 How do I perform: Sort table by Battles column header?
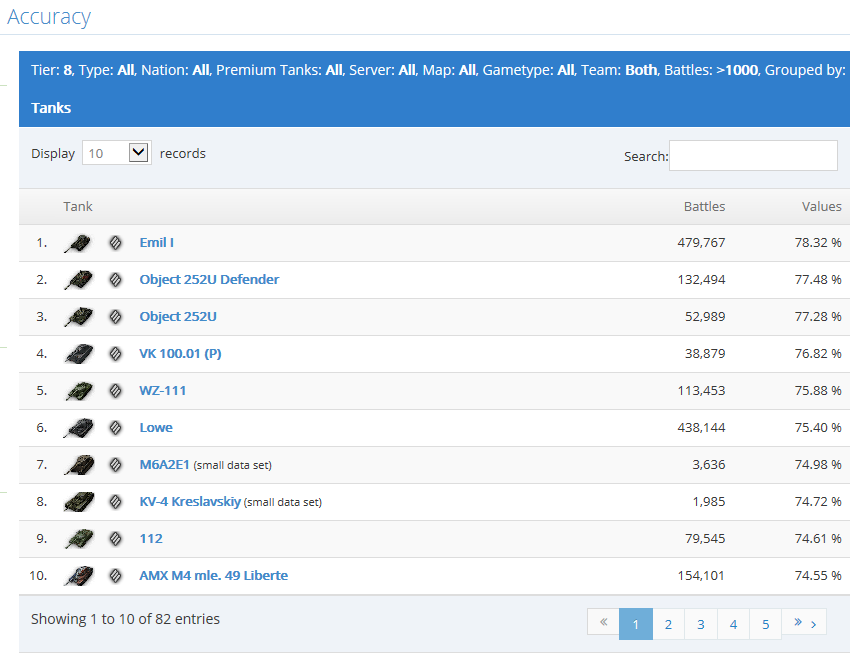(704, 207)
